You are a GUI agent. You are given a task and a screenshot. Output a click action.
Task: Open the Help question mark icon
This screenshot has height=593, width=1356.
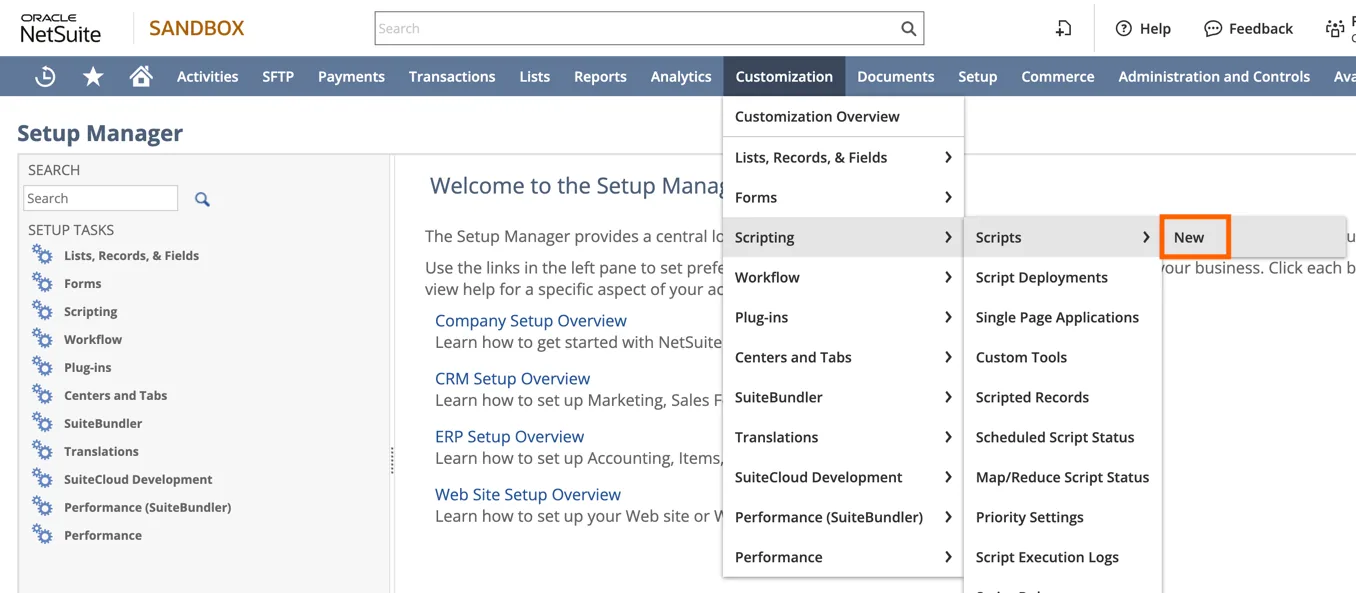point(1124,28)
